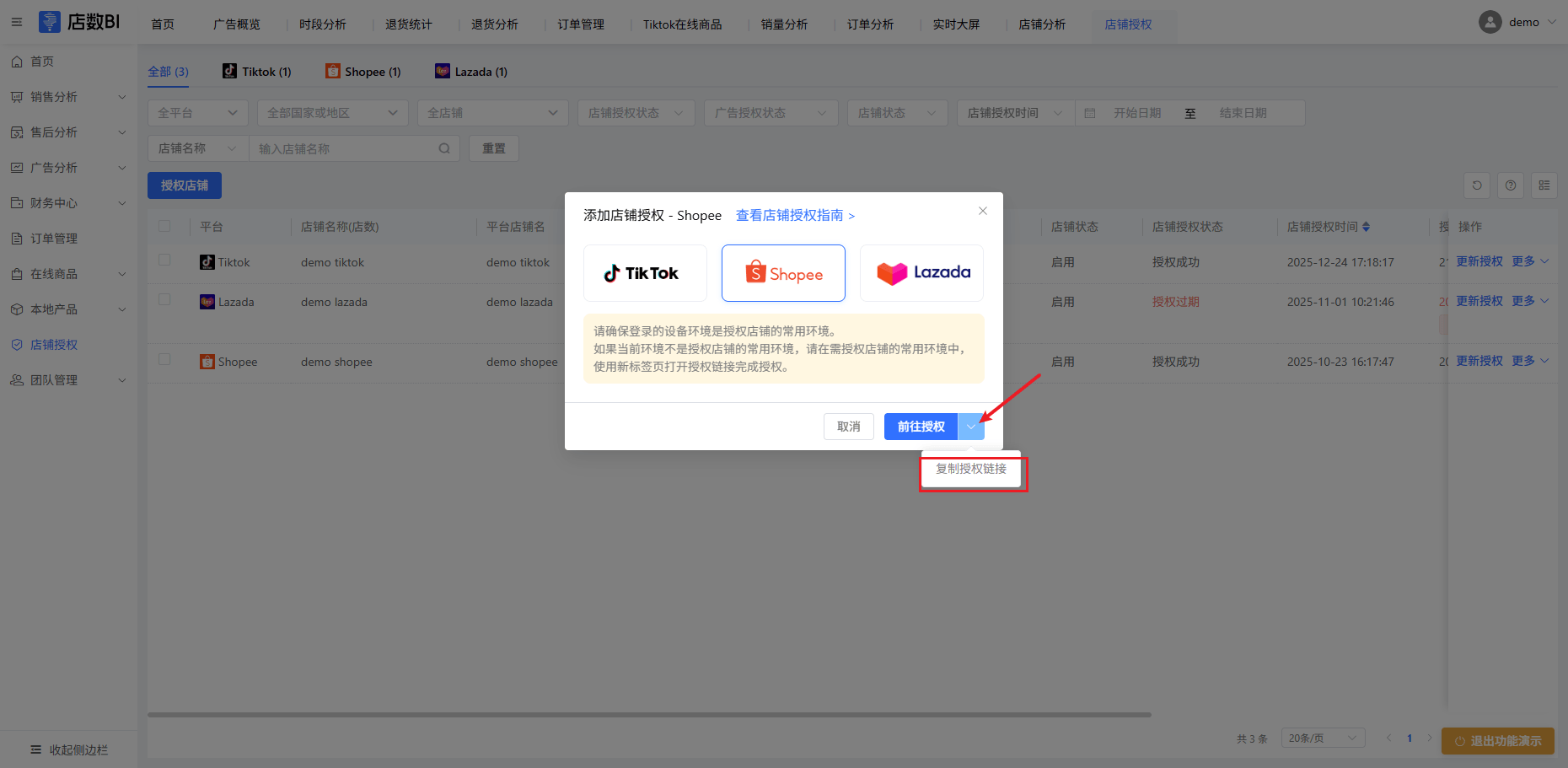Check the demo shopee row checkbox
The image size is (1568, 768).
164,359
